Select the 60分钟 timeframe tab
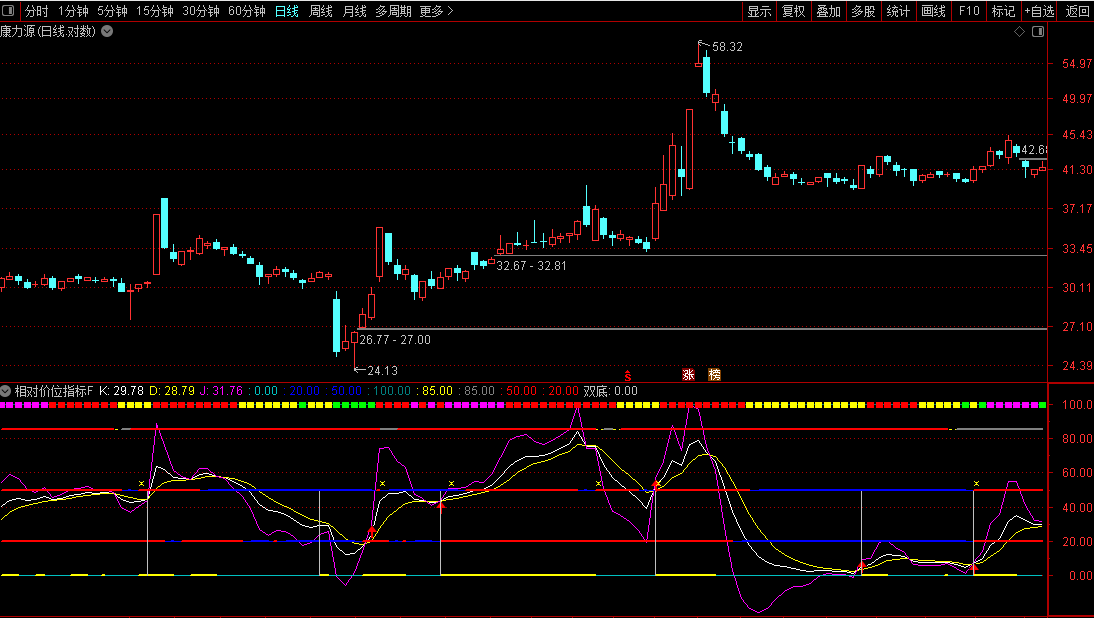Screen dimensions: 1094x618 click(x=247, y=11)
